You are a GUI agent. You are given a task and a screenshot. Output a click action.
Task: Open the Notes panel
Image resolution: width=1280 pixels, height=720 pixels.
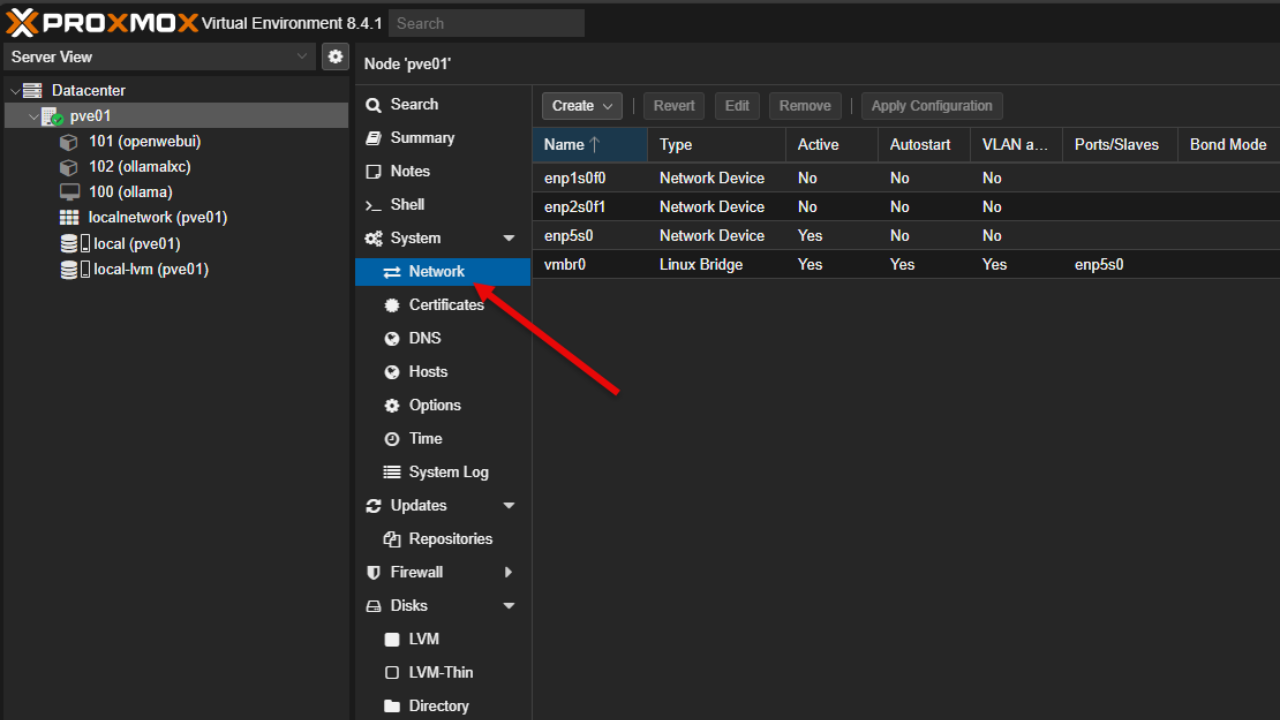411,171
